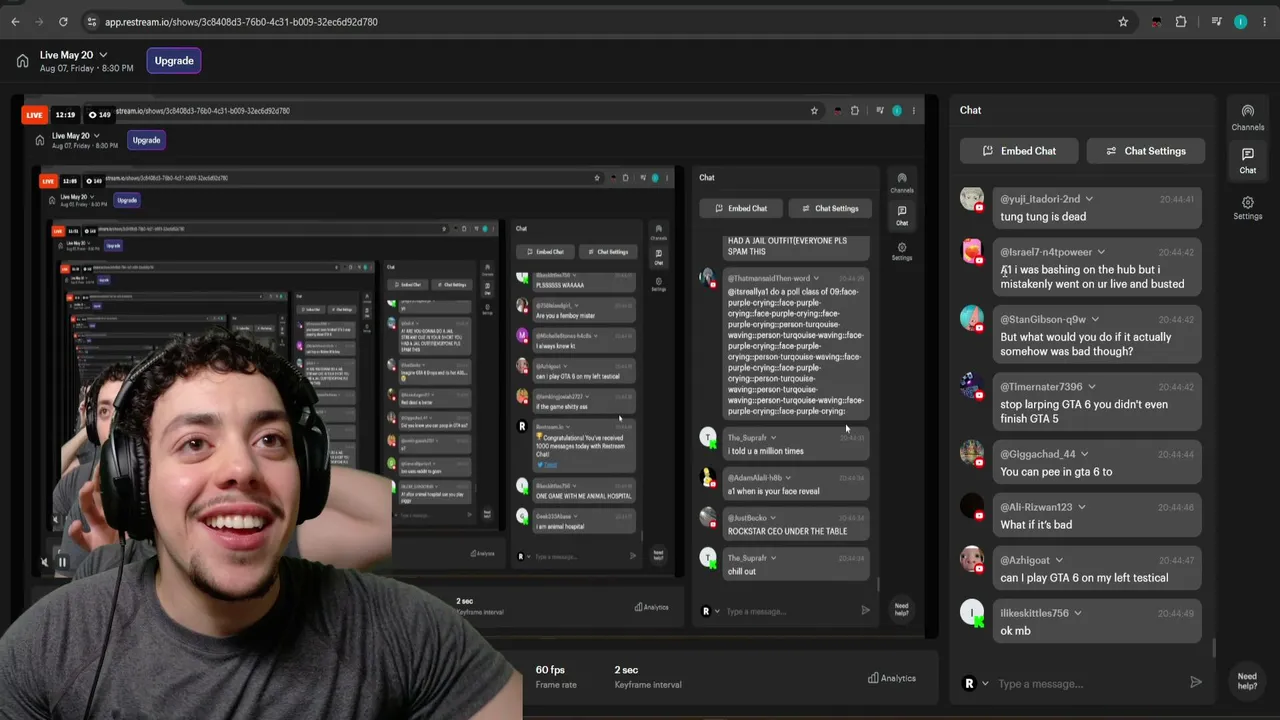This screenshot has width=1280, height=720.
Task: Click ilikeskittles756's profile avatar
Action: pos(972,612)
